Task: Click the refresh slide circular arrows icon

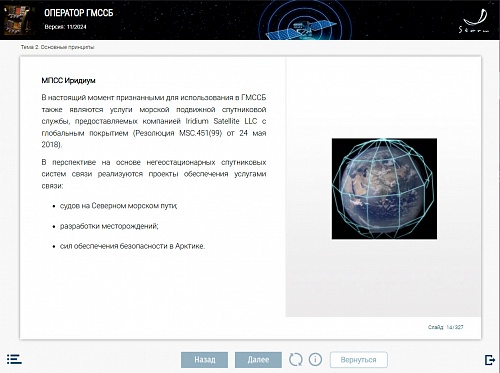Action: [296, 359]
